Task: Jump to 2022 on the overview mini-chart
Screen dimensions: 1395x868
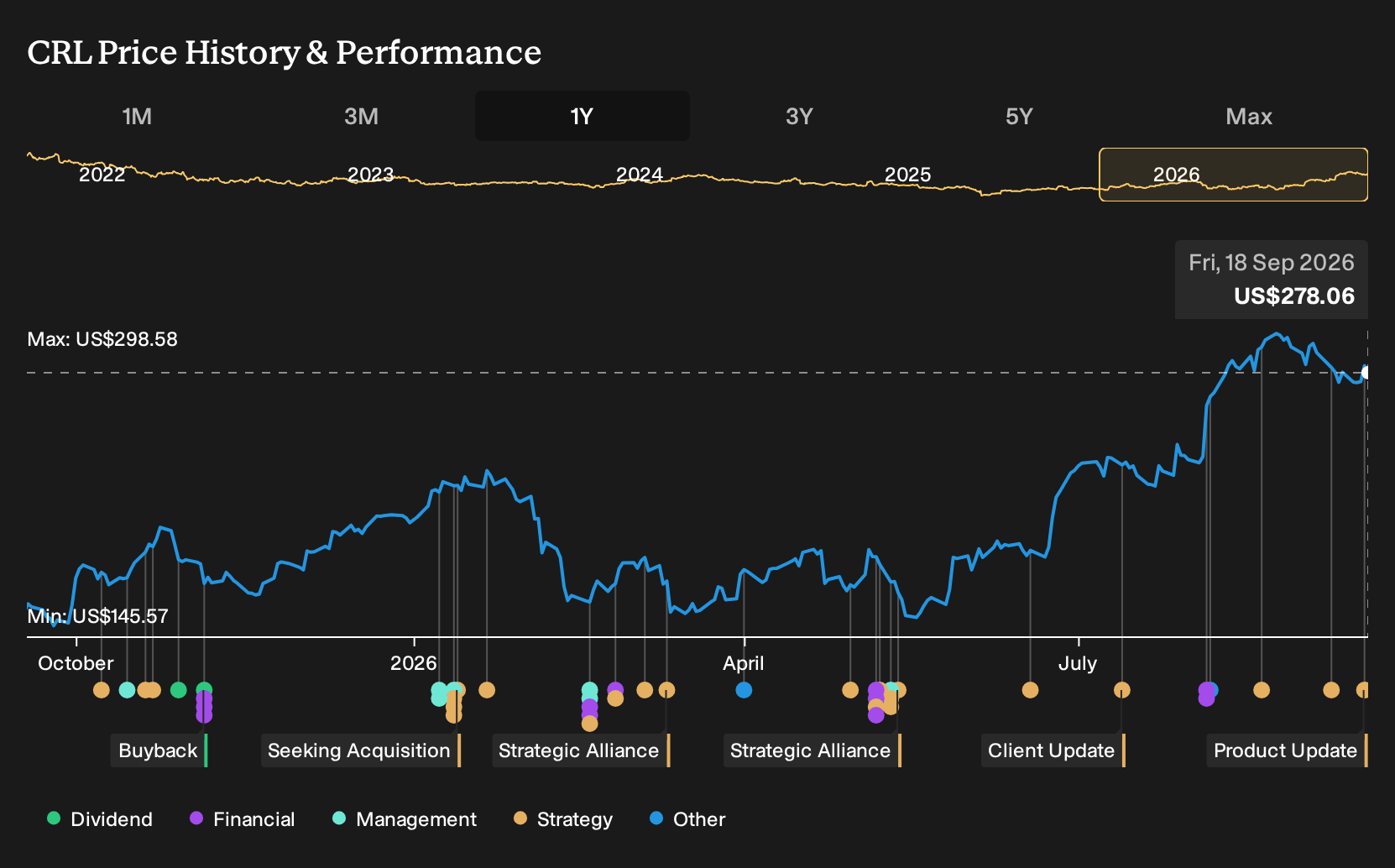Action: click(102, 175)
